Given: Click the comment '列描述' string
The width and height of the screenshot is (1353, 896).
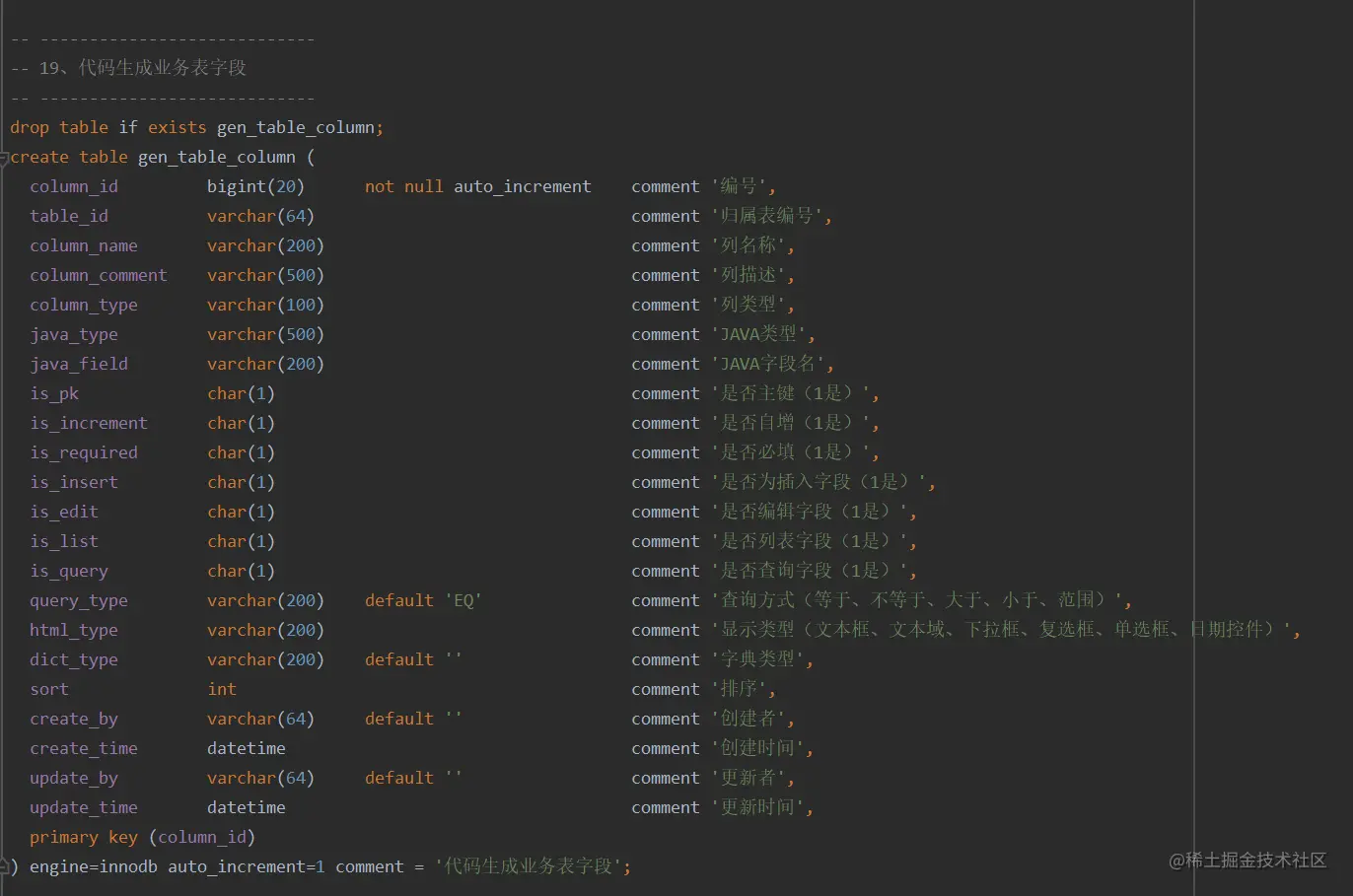Looking at the screenshot, I should 750,276.
